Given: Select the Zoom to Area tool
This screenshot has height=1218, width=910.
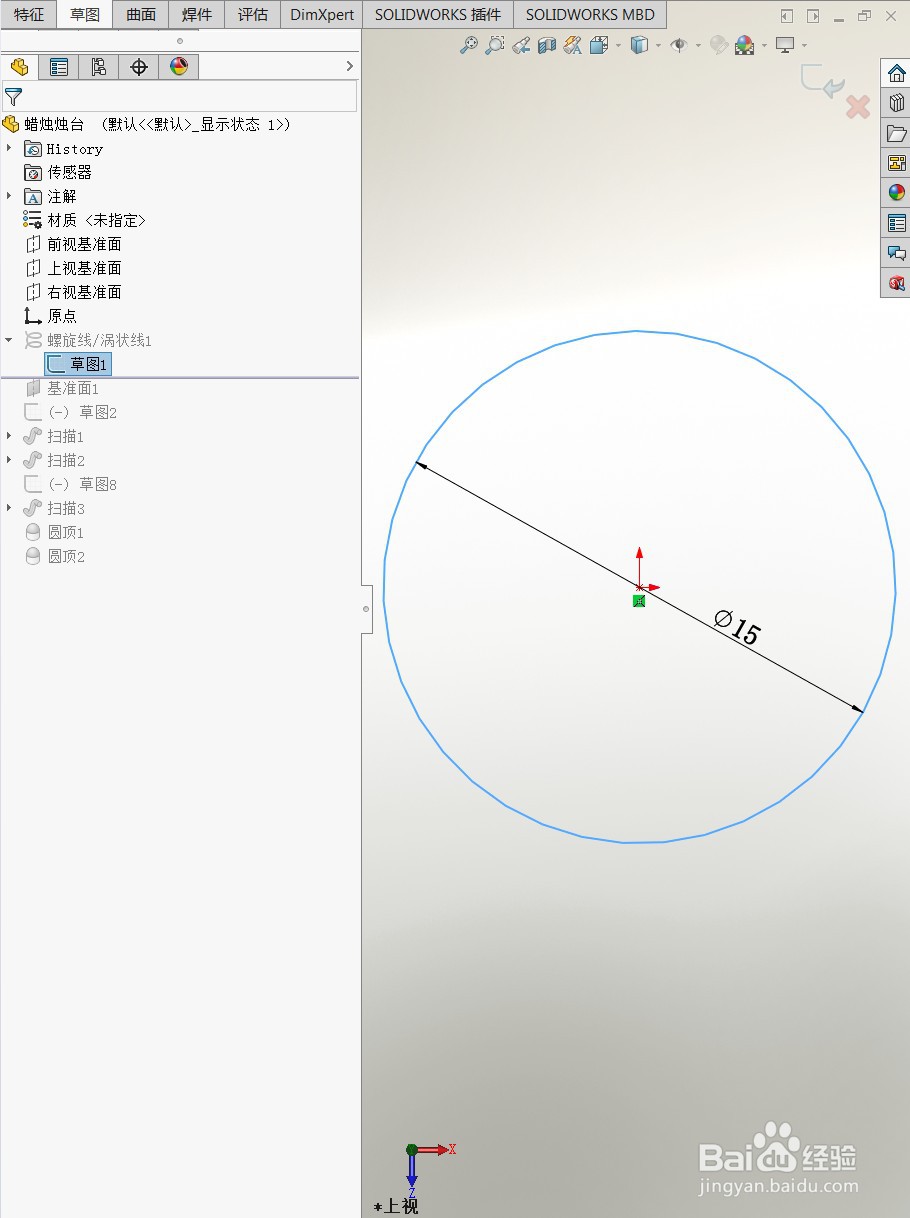Looking at the screenshot, I should (x=494, y=45).
